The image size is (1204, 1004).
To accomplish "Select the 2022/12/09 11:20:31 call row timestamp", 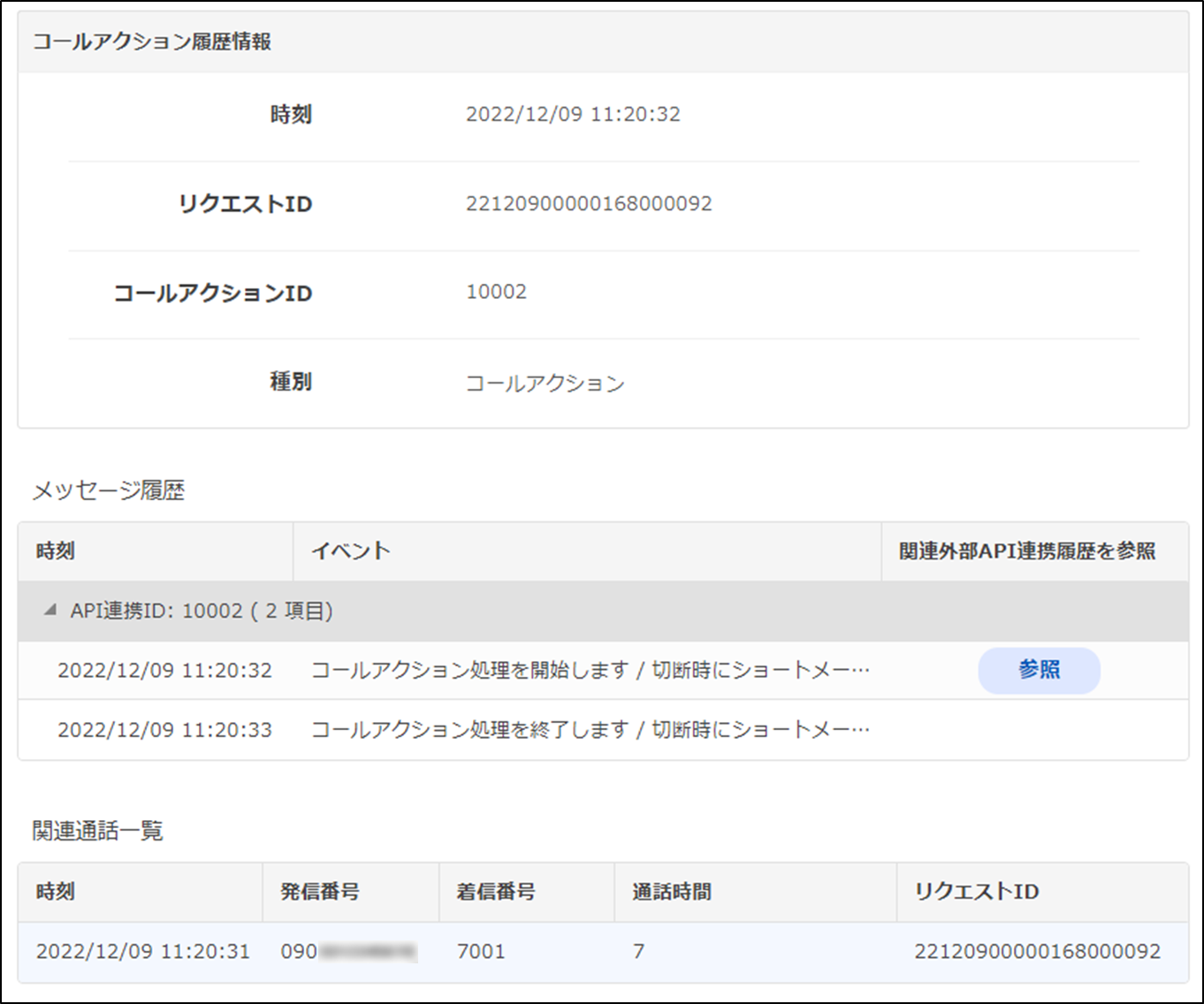I will [143, 951].
